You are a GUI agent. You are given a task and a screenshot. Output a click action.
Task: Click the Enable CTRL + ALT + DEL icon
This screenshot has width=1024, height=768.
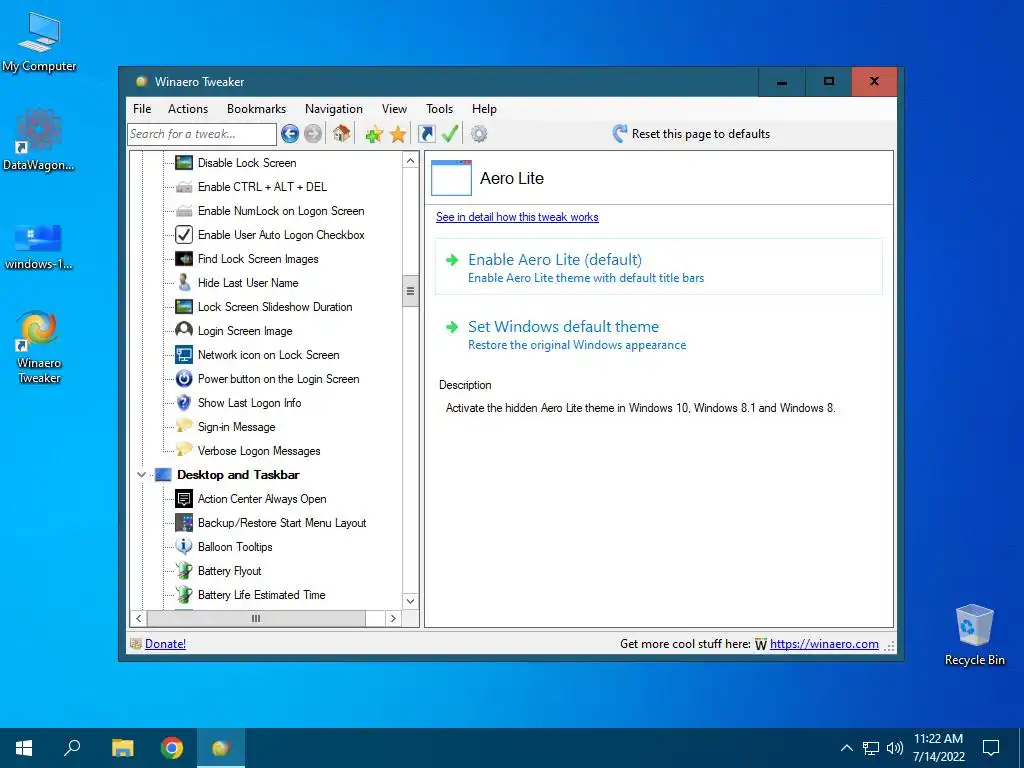(x=184, y=187)
